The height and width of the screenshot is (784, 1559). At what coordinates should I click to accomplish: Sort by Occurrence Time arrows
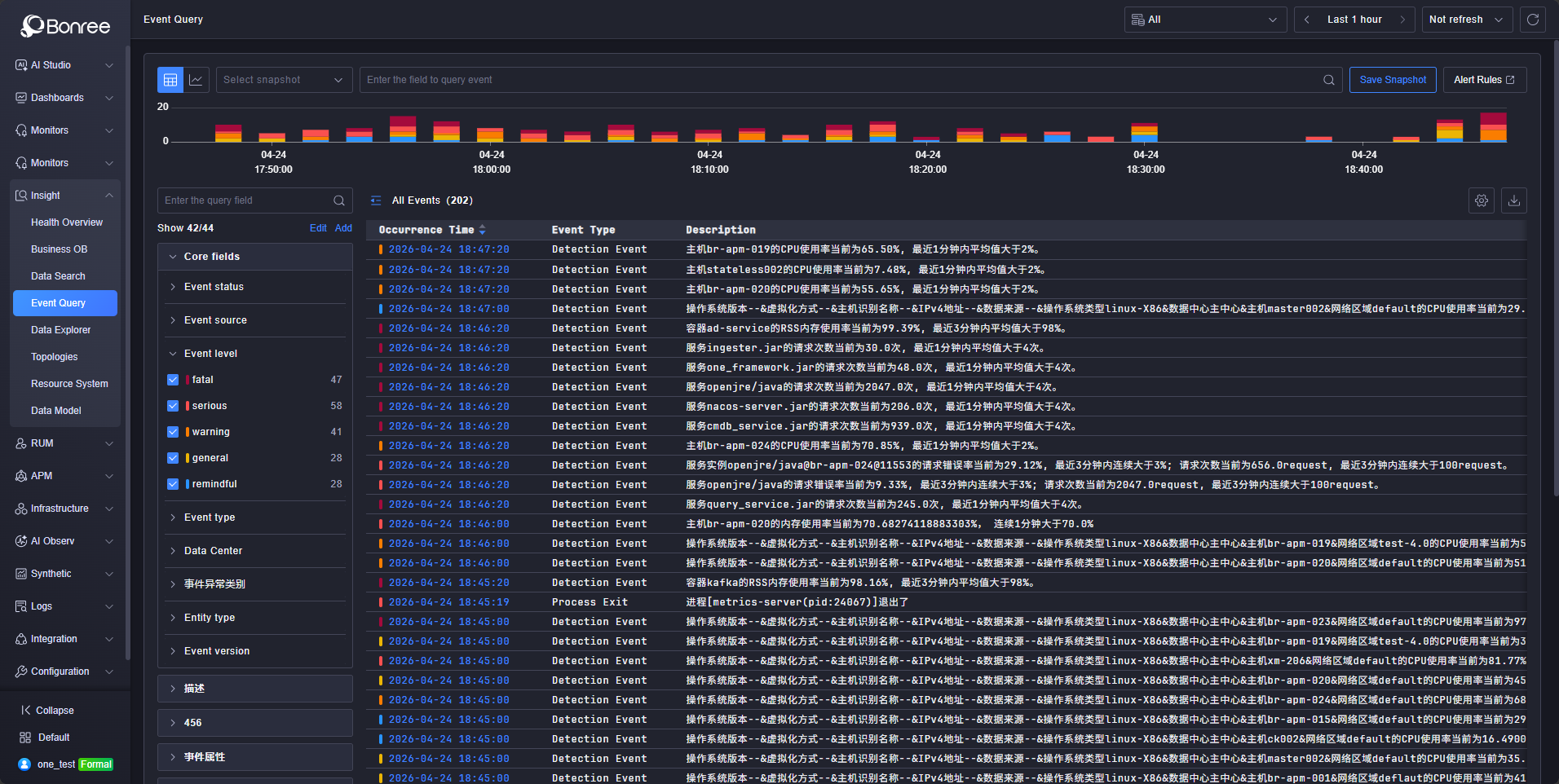483,230
